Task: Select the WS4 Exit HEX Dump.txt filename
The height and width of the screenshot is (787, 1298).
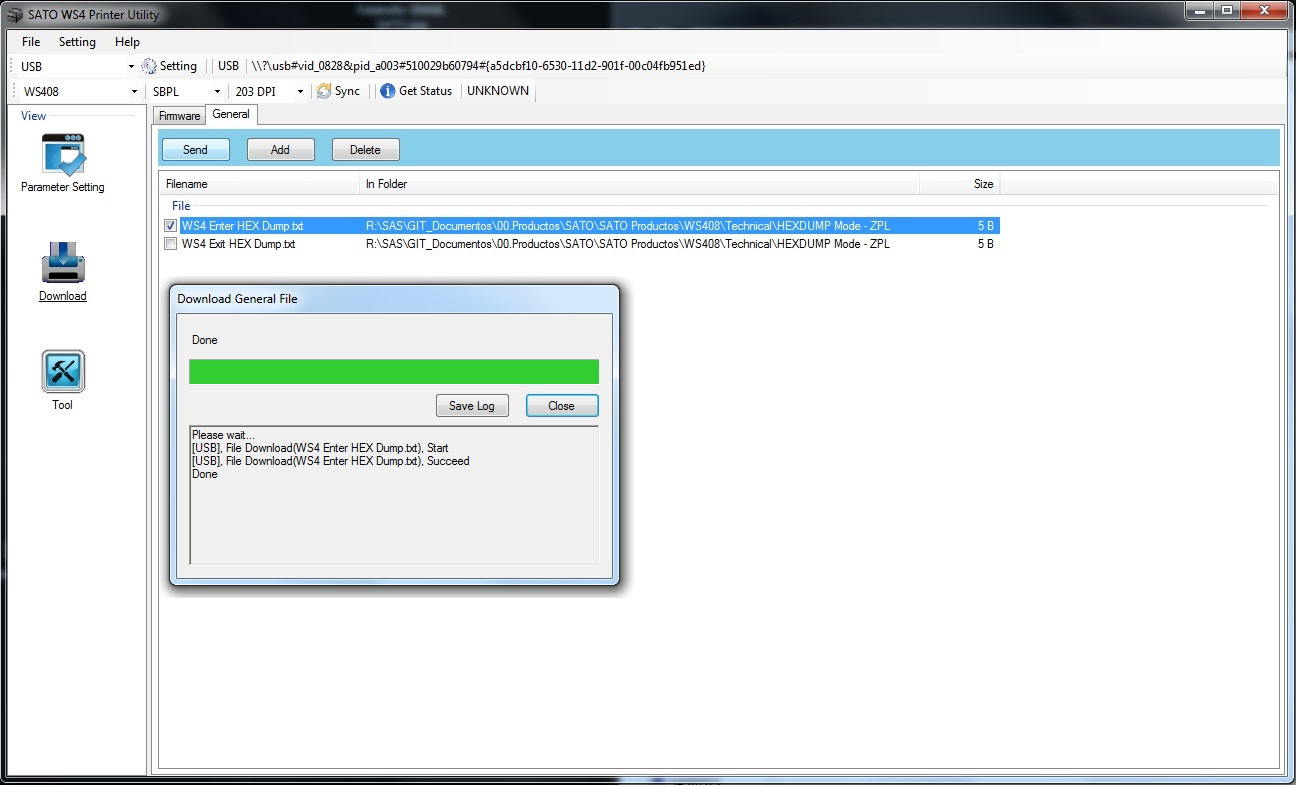Action: [239, 244]
